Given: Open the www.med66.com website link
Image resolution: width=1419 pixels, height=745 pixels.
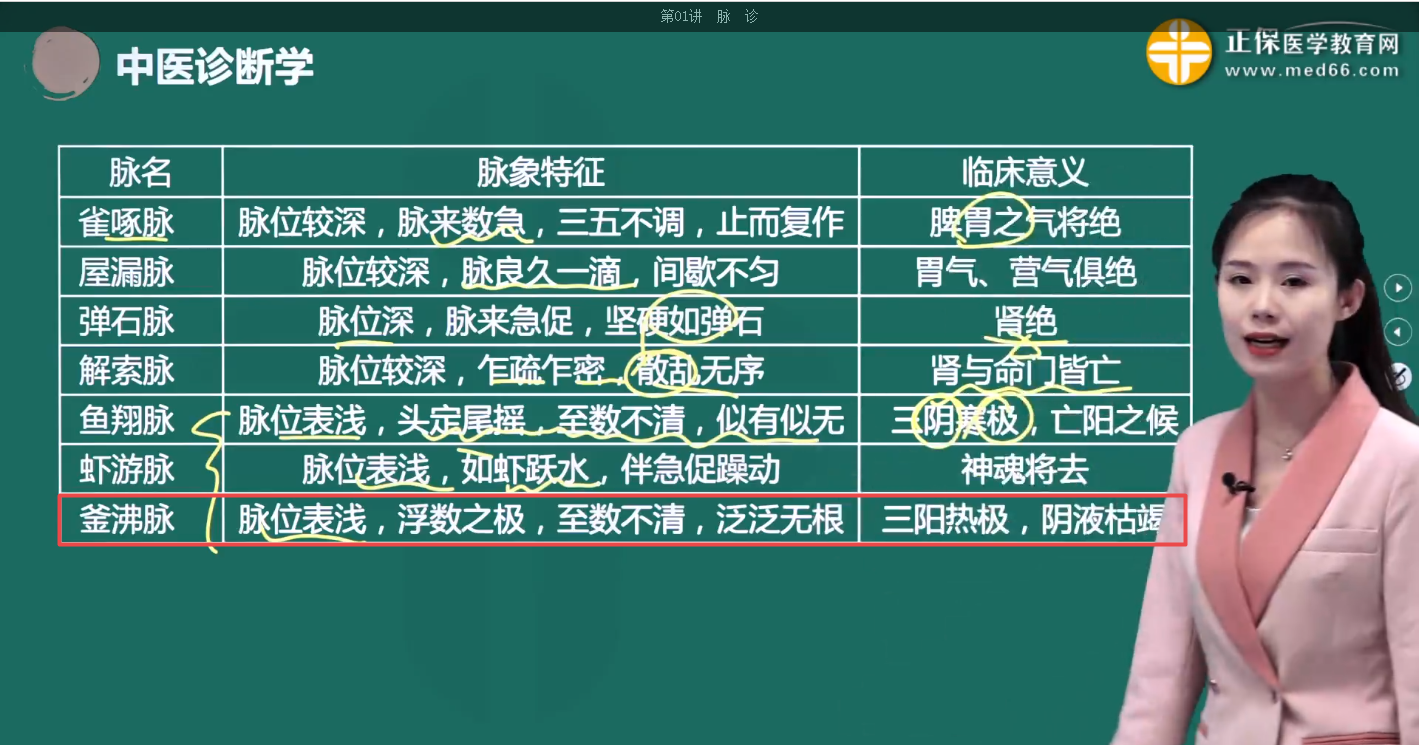Looking at the screenshot, I should pyautogui.click(x=1311, y=71).
